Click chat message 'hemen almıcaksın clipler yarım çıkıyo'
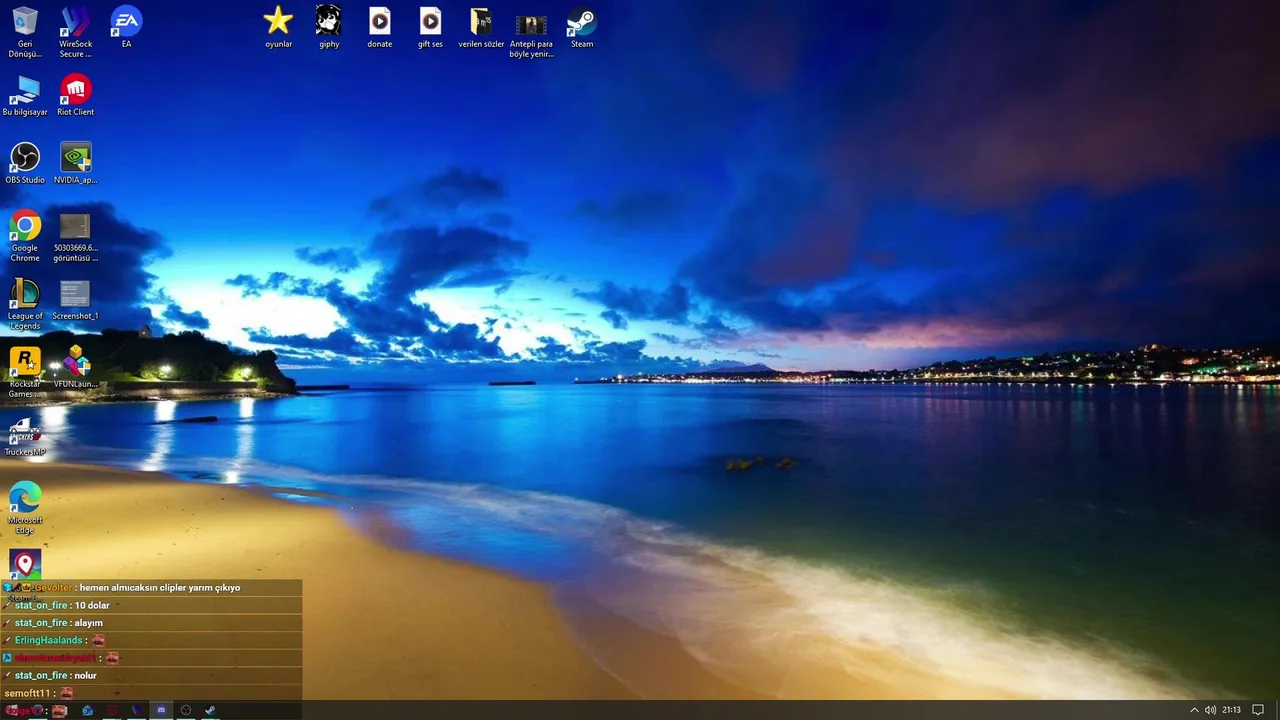The height and width of the screenshot is (720, 1280). [160, 588]
